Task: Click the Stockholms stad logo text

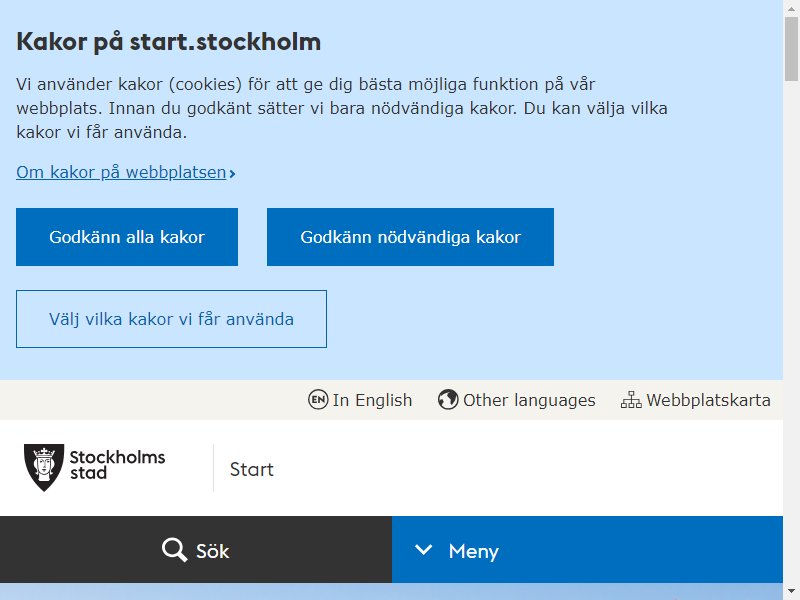Action: pos(117,465)
